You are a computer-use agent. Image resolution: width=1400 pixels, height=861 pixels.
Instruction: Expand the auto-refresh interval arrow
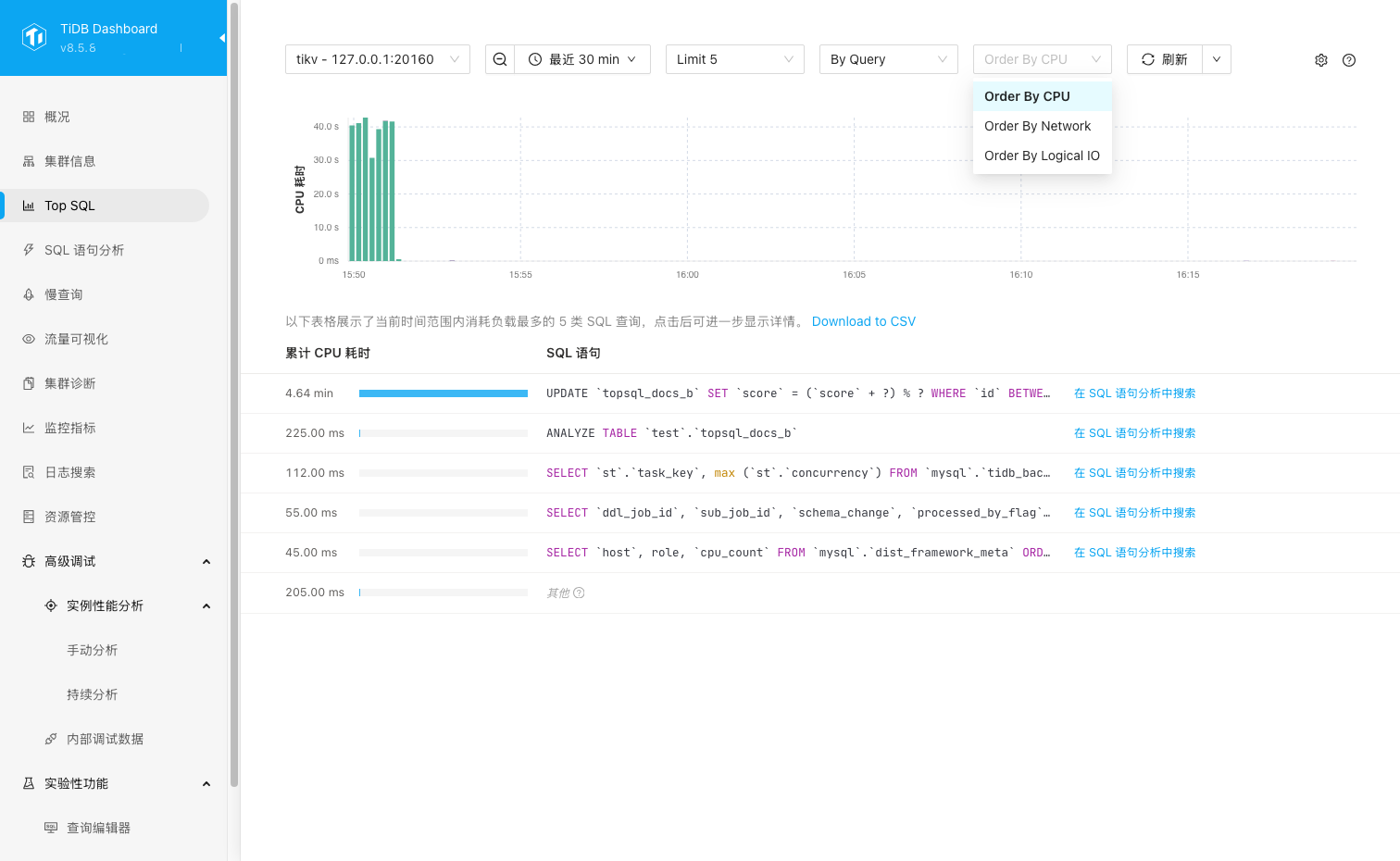click(1217, 59)
